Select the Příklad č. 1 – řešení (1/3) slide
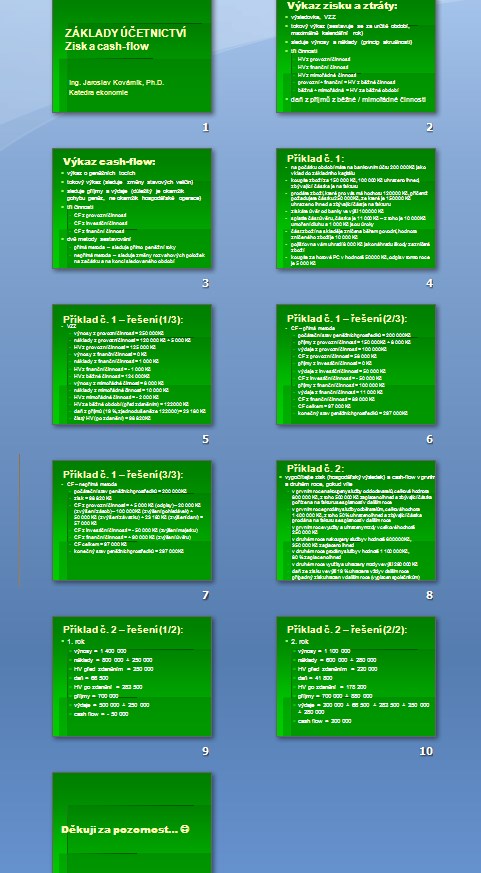The image size is (481, 873). [132, 364]
